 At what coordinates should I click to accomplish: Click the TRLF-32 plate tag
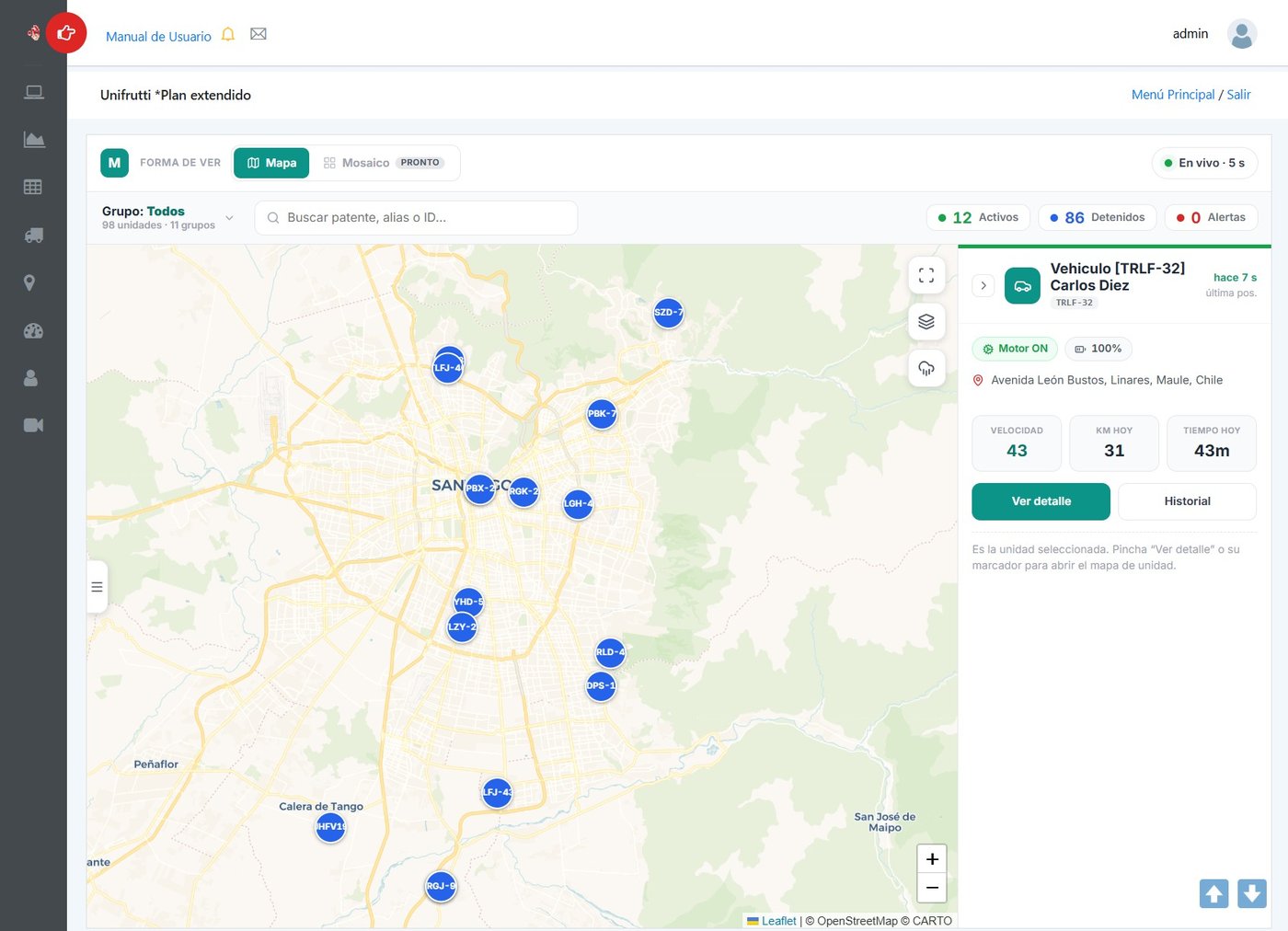[1075, 303]
